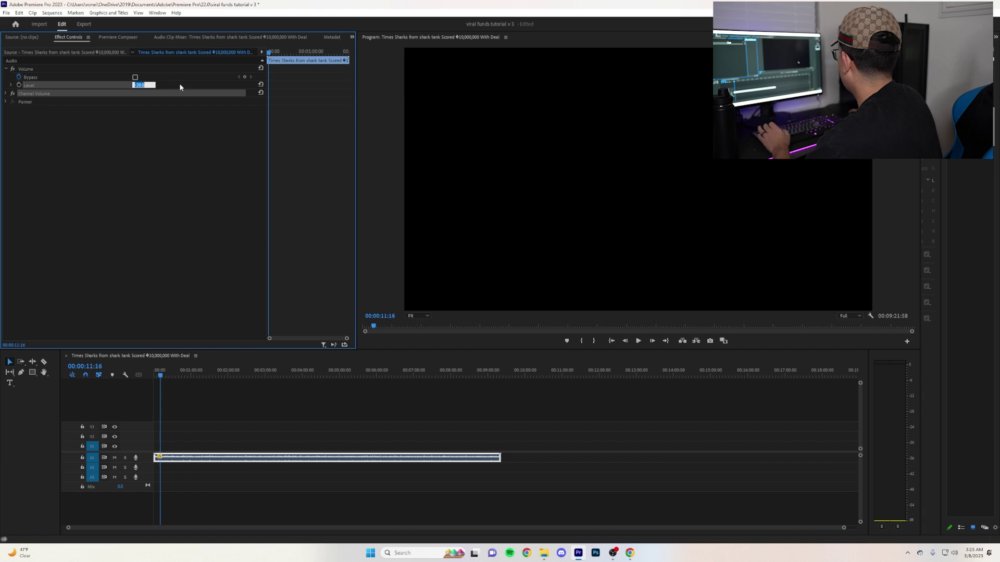Select the Pen tool

(x=21, y=372)
